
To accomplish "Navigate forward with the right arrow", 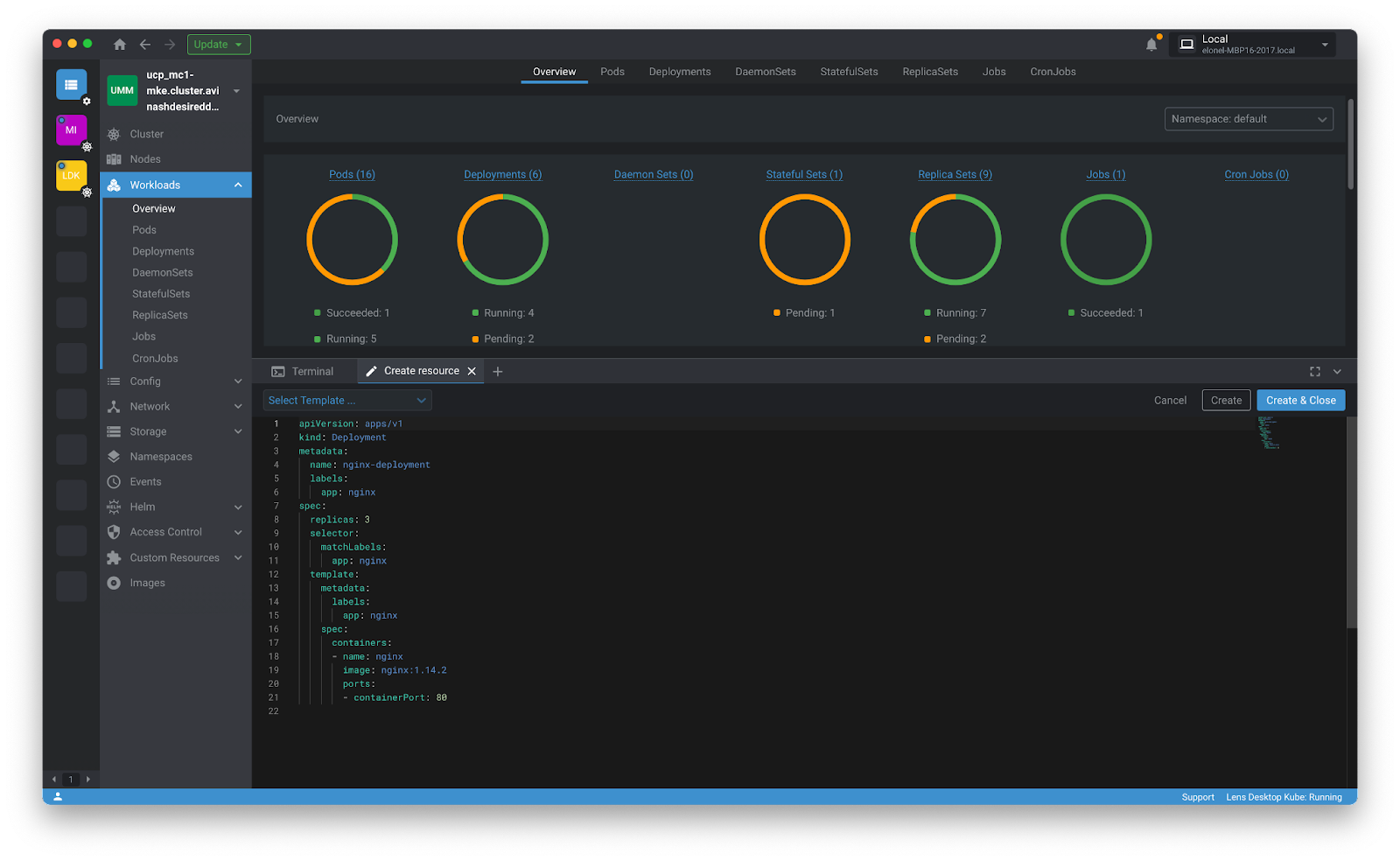I will 170,45.
